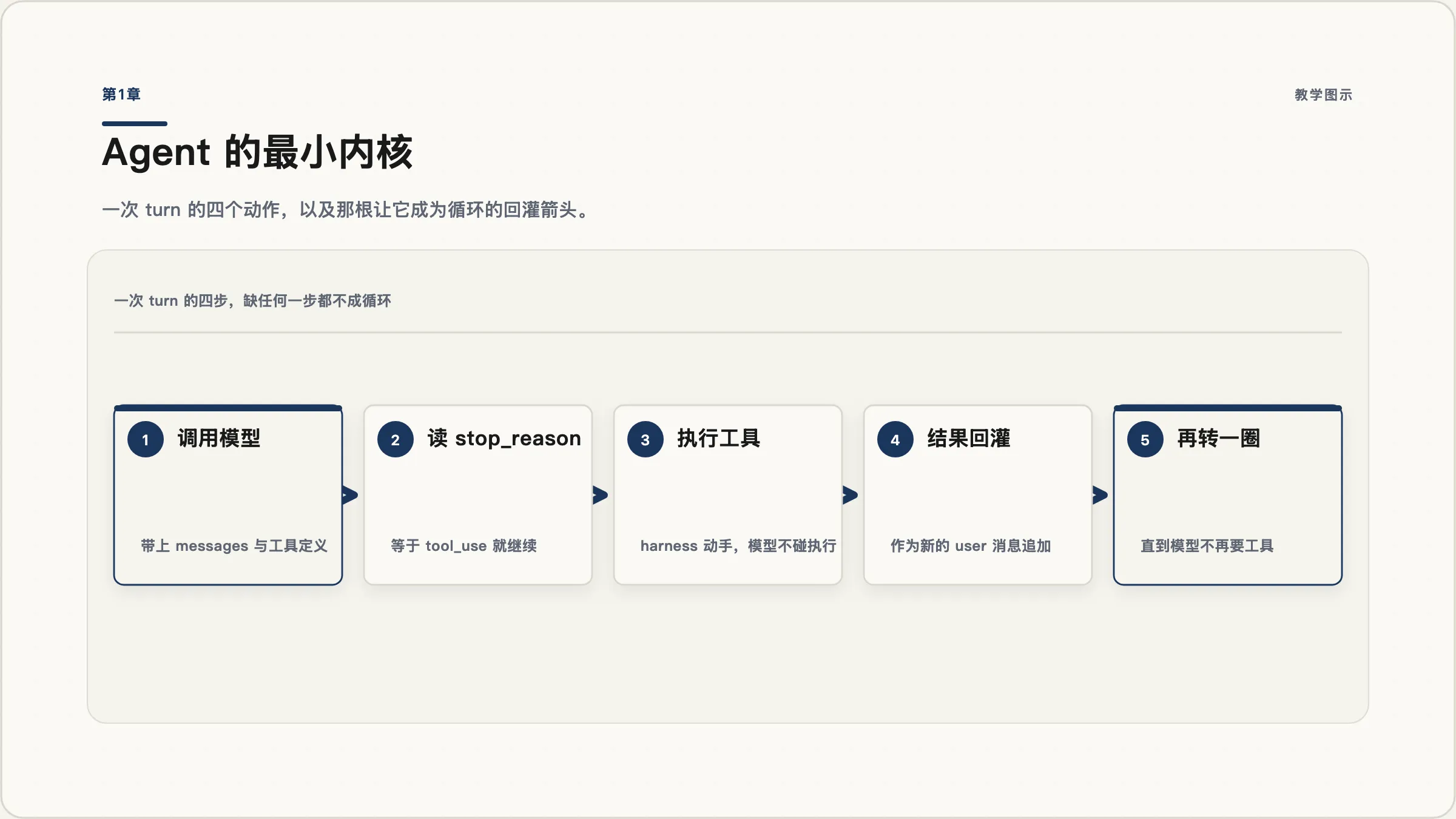Click the step 3 number badge
1456x819 pixels.
tap(645, 439)
